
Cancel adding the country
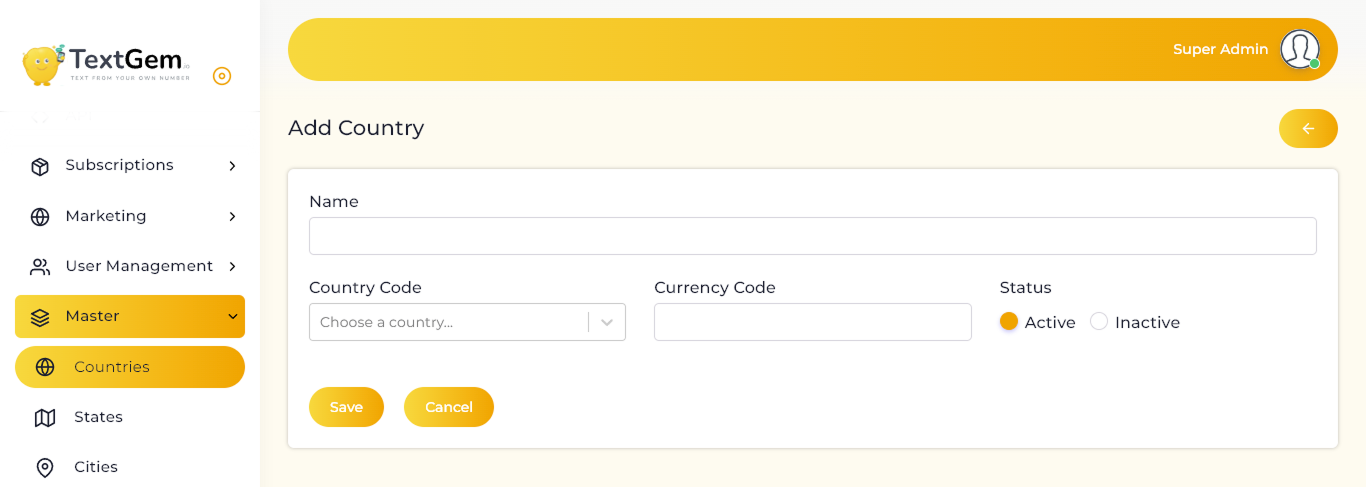coord(449,407)
